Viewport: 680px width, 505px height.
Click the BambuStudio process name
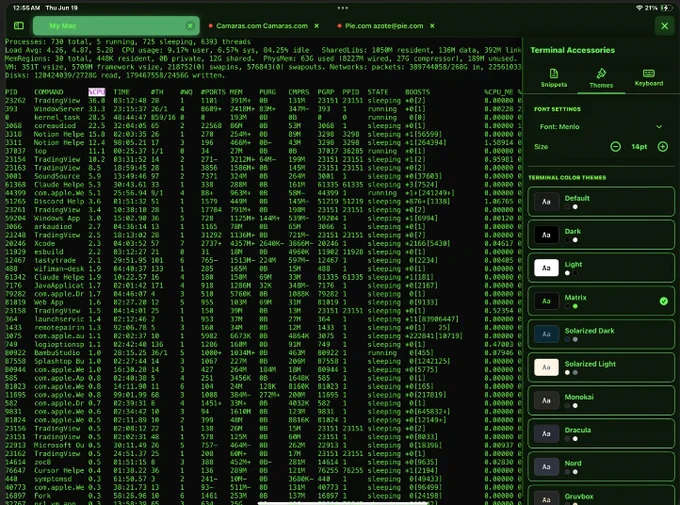(57, 353)
